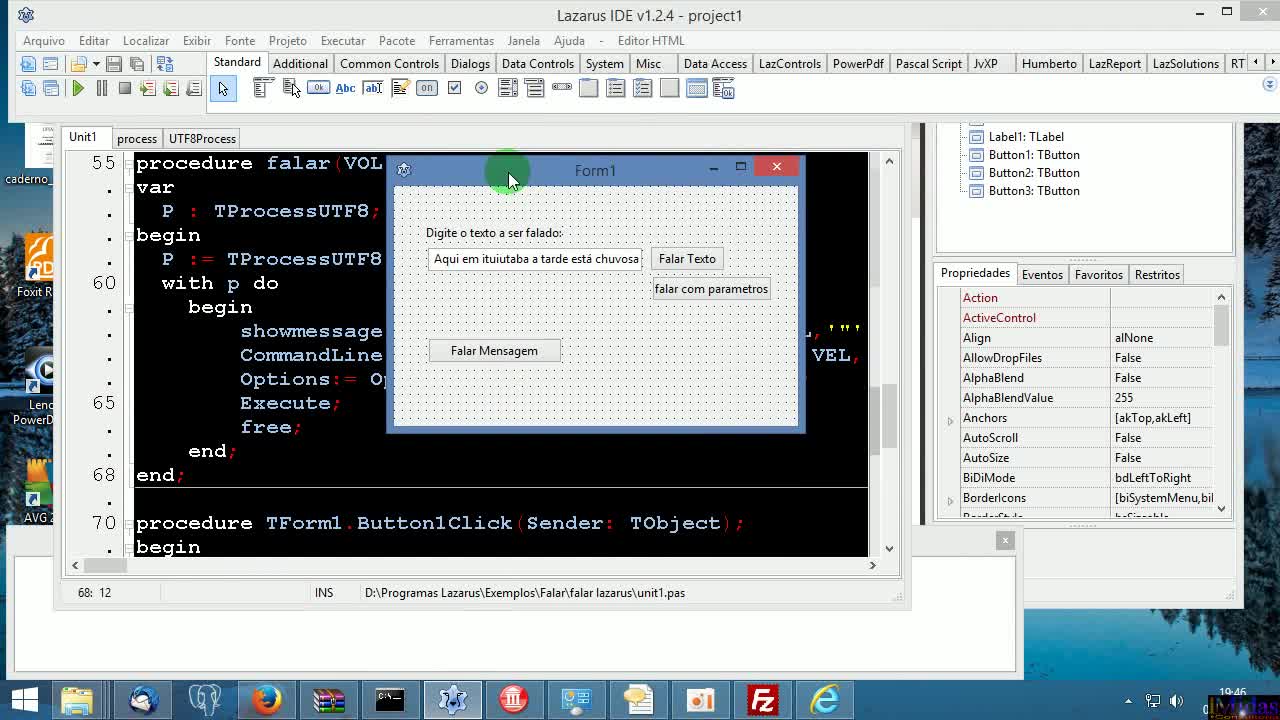The height and width of the screenshot is (720, 1280).
Task: Click the green Run button
Action: coord(78,88)
